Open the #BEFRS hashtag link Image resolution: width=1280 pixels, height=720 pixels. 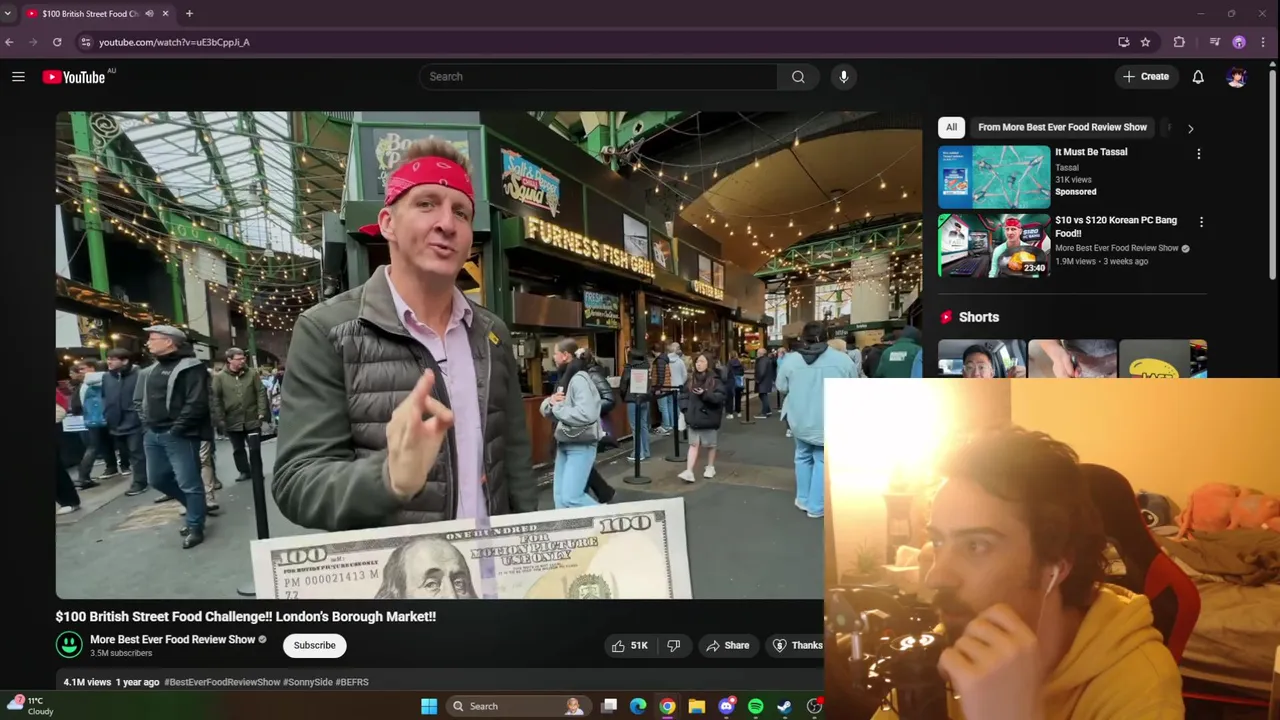(352, 682)
